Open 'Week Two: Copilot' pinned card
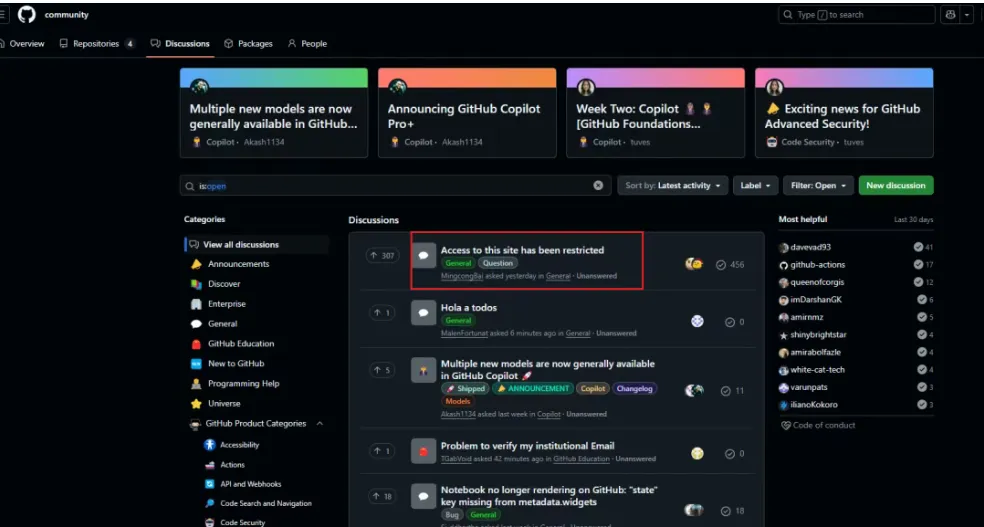Viewport: 984px width, 527px height. coord(656,113)
